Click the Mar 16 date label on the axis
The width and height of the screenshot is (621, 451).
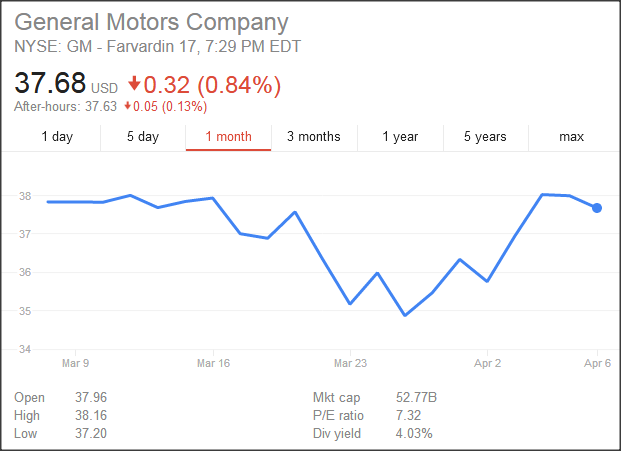click(x=214, y=363)
